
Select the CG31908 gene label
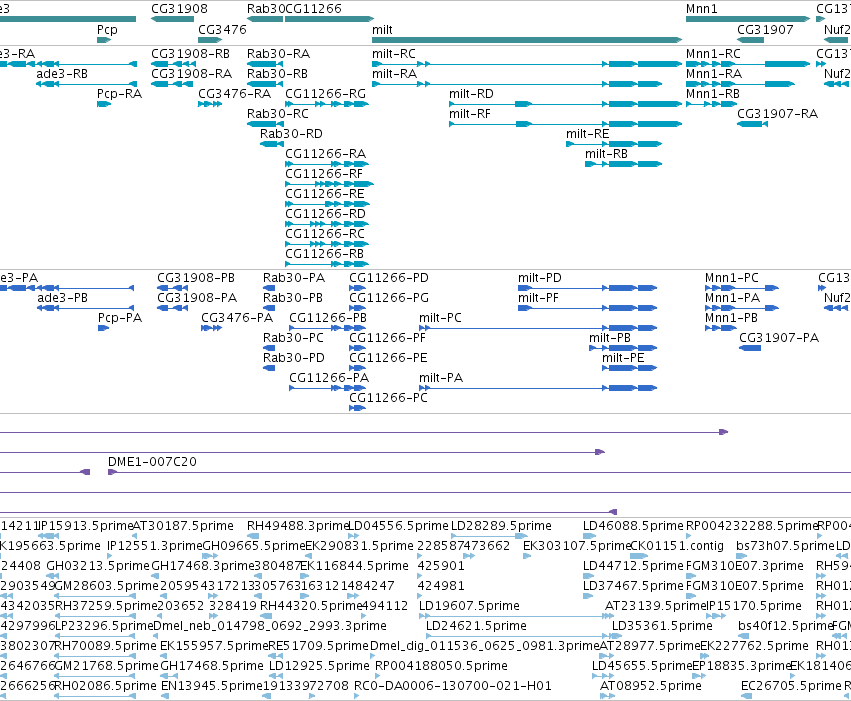179,9
